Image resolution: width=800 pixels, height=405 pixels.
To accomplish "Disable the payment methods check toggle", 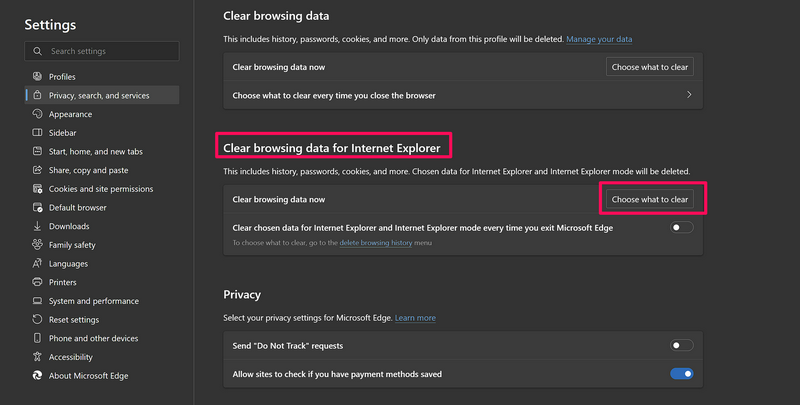I will (x=681, y=374).
